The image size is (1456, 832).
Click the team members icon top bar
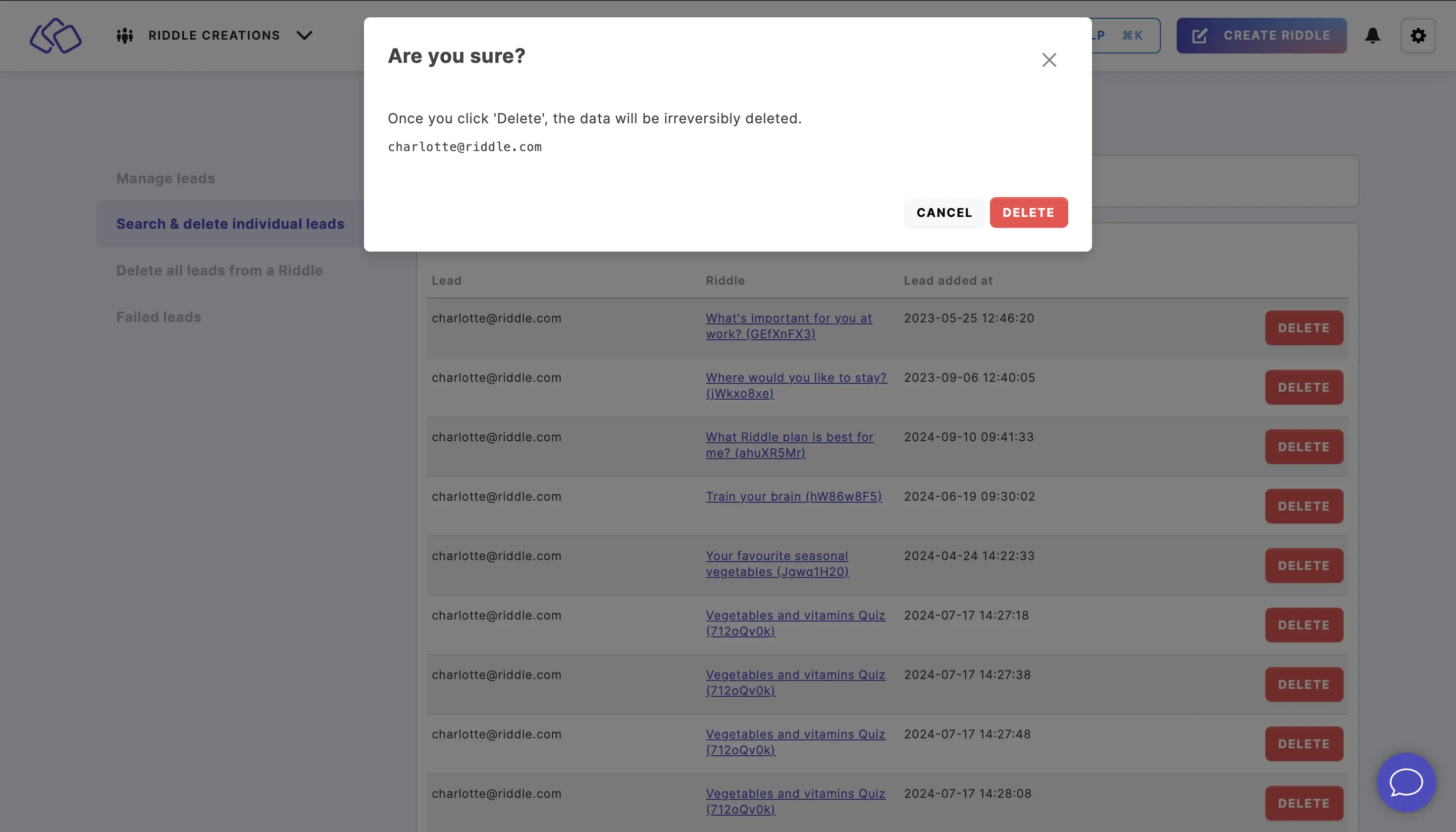pyautogui.click(x=125, y=35)
